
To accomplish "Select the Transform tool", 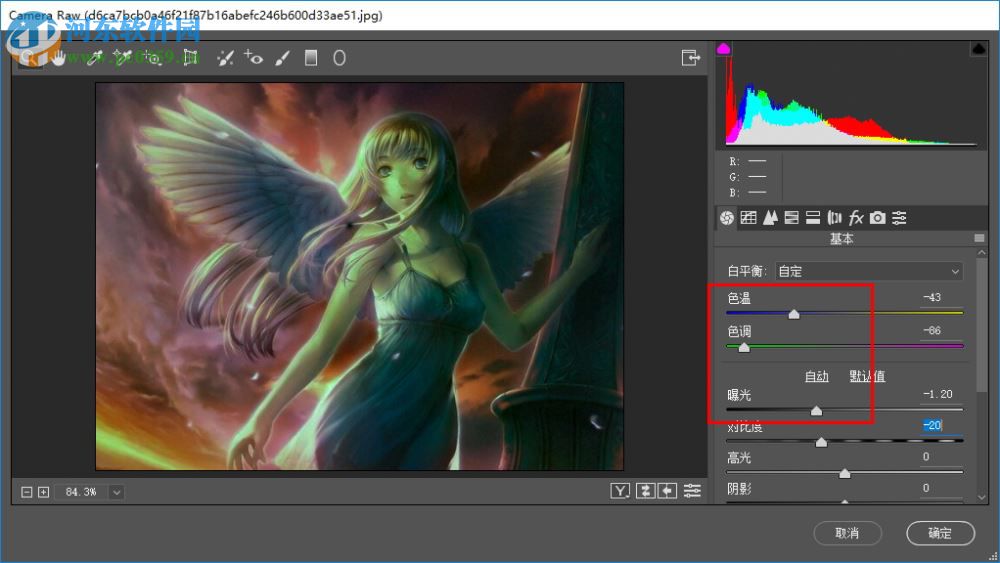I will coord(190,58).
